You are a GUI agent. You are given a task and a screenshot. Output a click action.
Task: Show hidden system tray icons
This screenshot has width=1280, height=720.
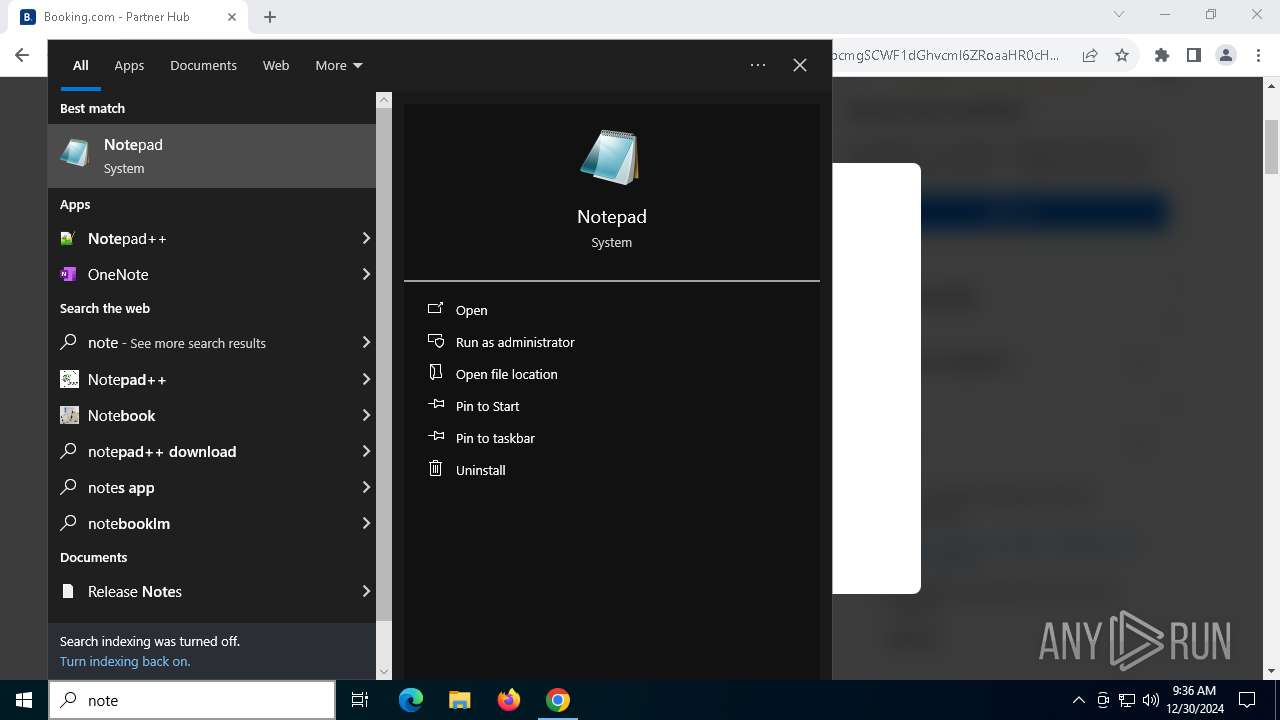(1078, 700)
